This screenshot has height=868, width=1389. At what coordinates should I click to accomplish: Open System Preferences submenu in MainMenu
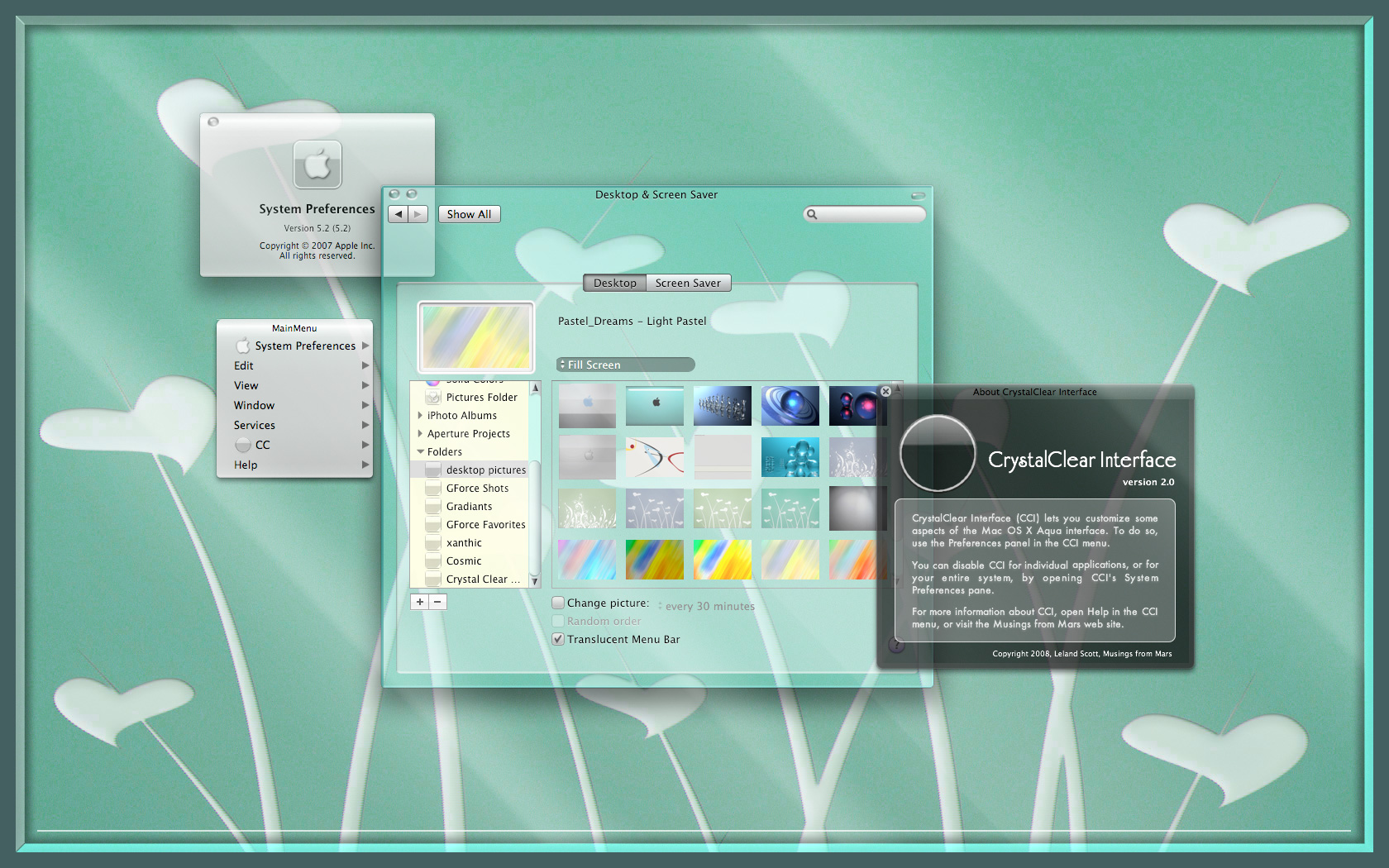pyautogui.click(x=294, y=346)
